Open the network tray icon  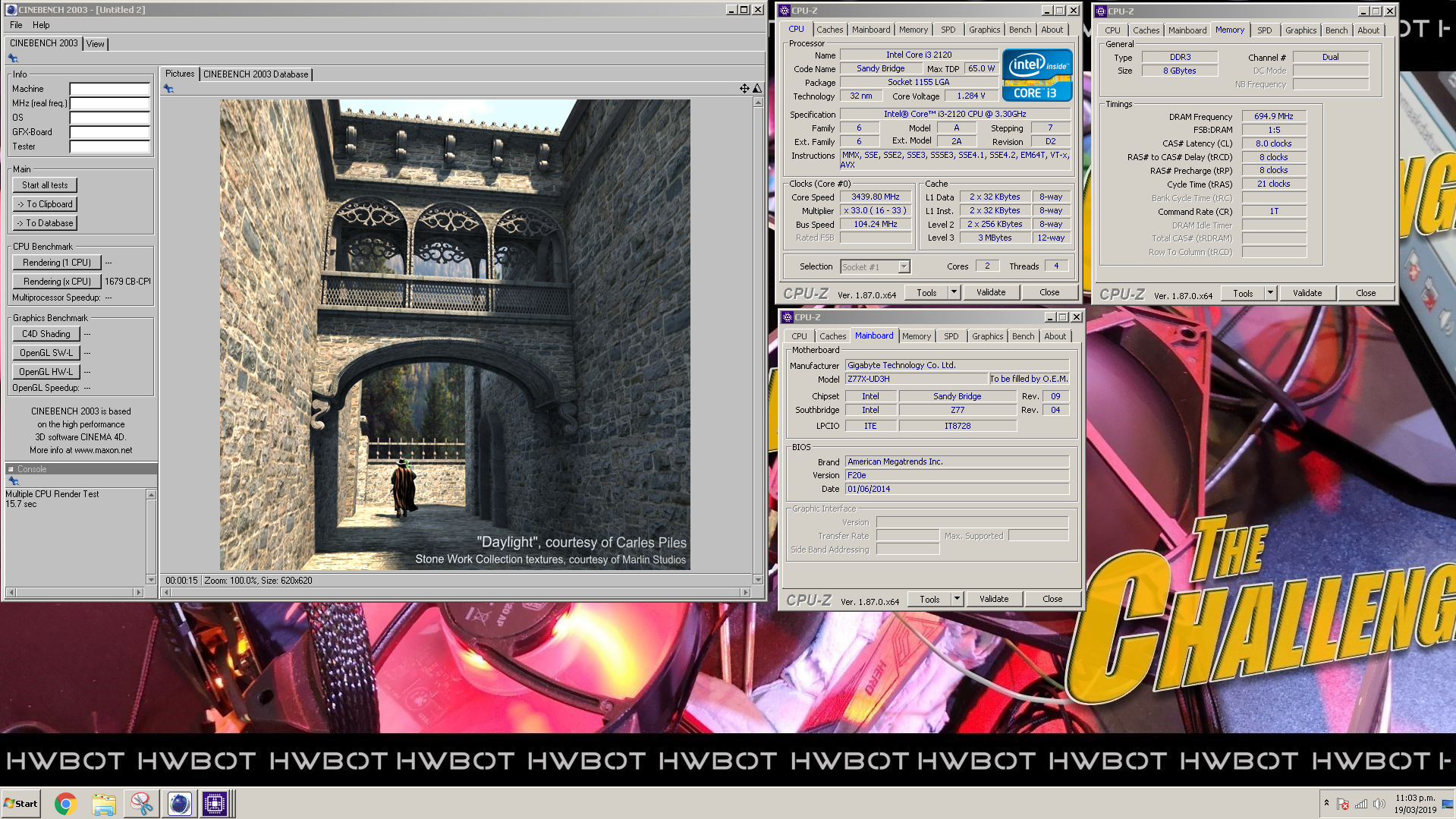pos(1361,804)
